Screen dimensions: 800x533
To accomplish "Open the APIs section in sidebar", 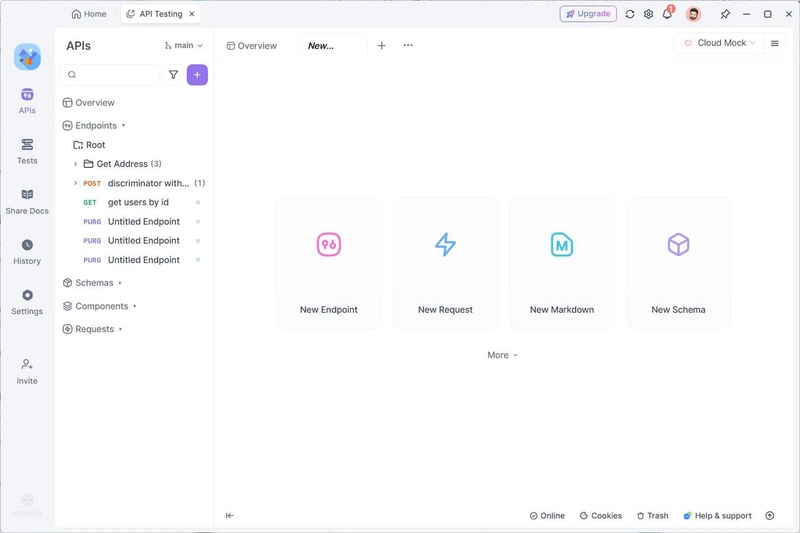I will click(x=27, y=101).
